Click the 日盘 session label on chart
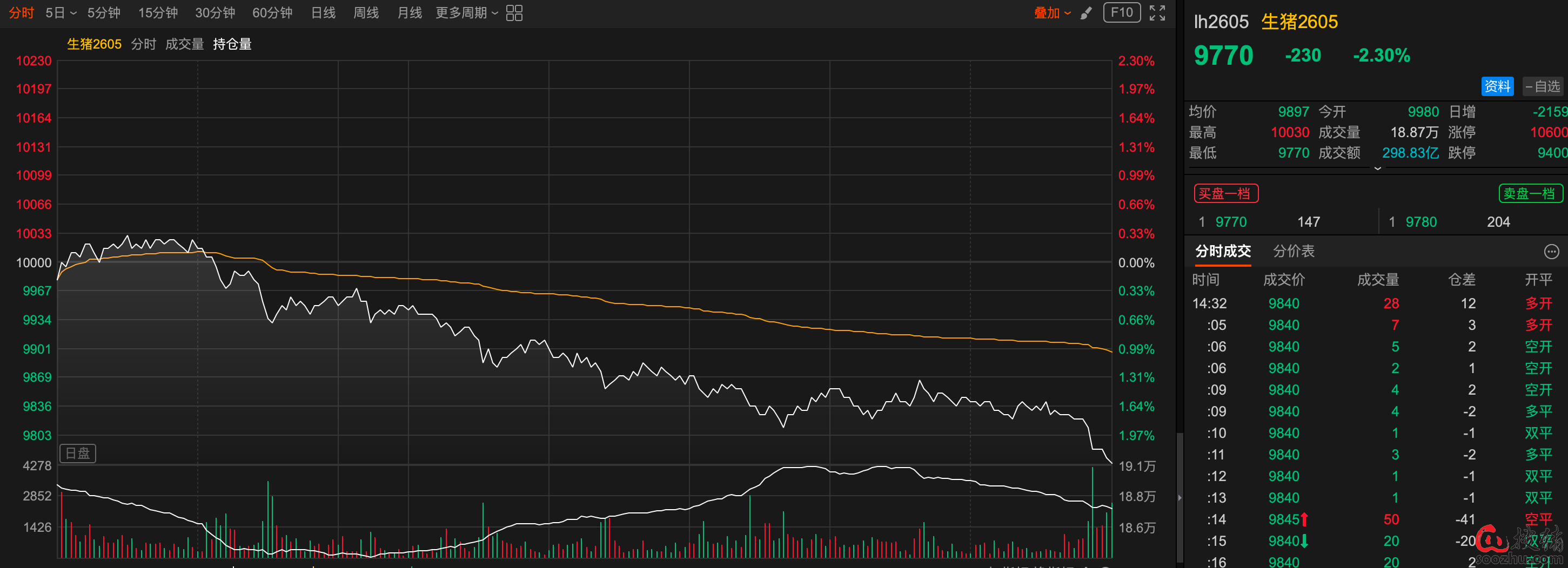Screen dimensions: 1568x568 tap(77, 453)
